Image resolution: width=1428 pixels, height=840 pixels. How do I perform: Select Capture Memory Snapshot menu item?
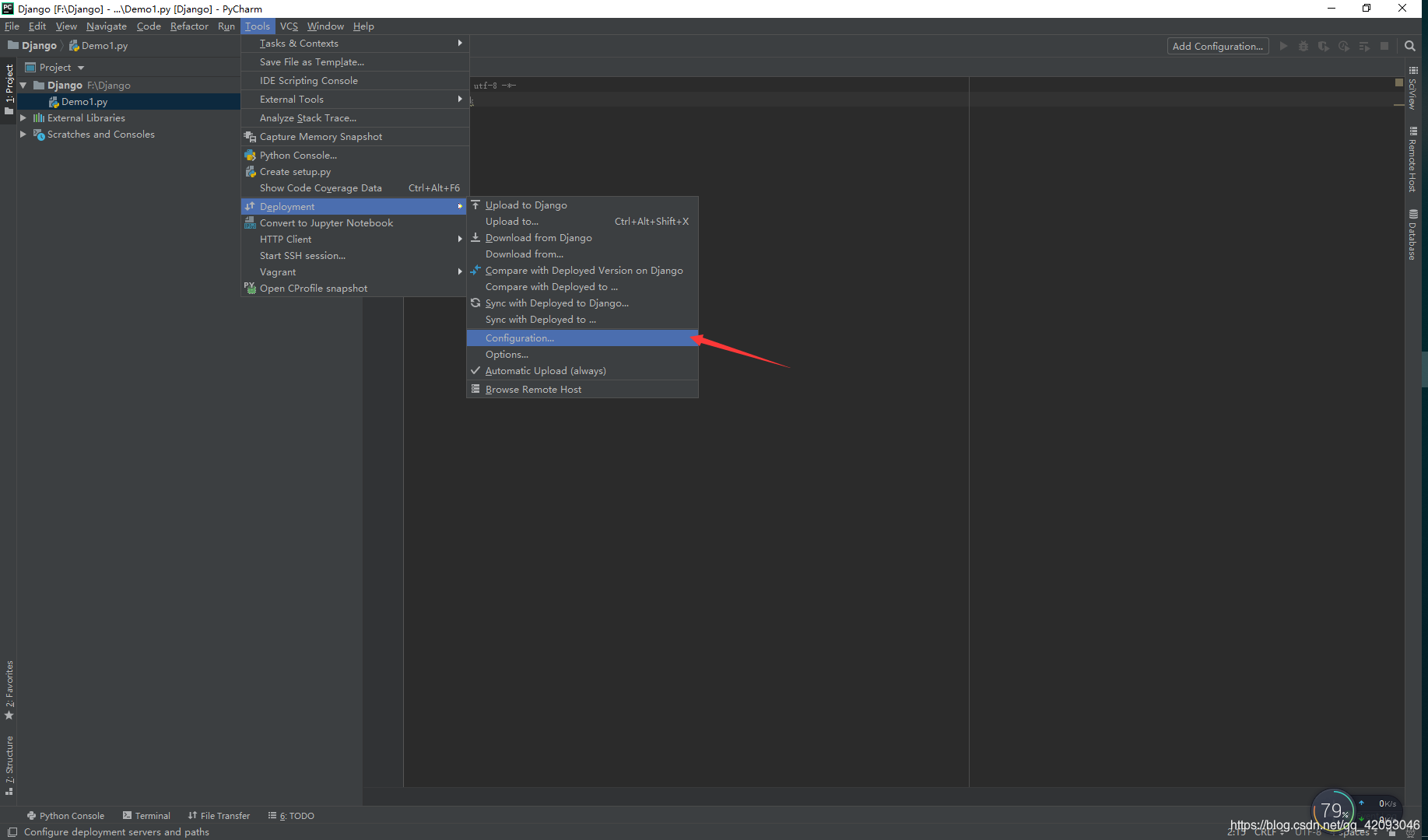354,137
